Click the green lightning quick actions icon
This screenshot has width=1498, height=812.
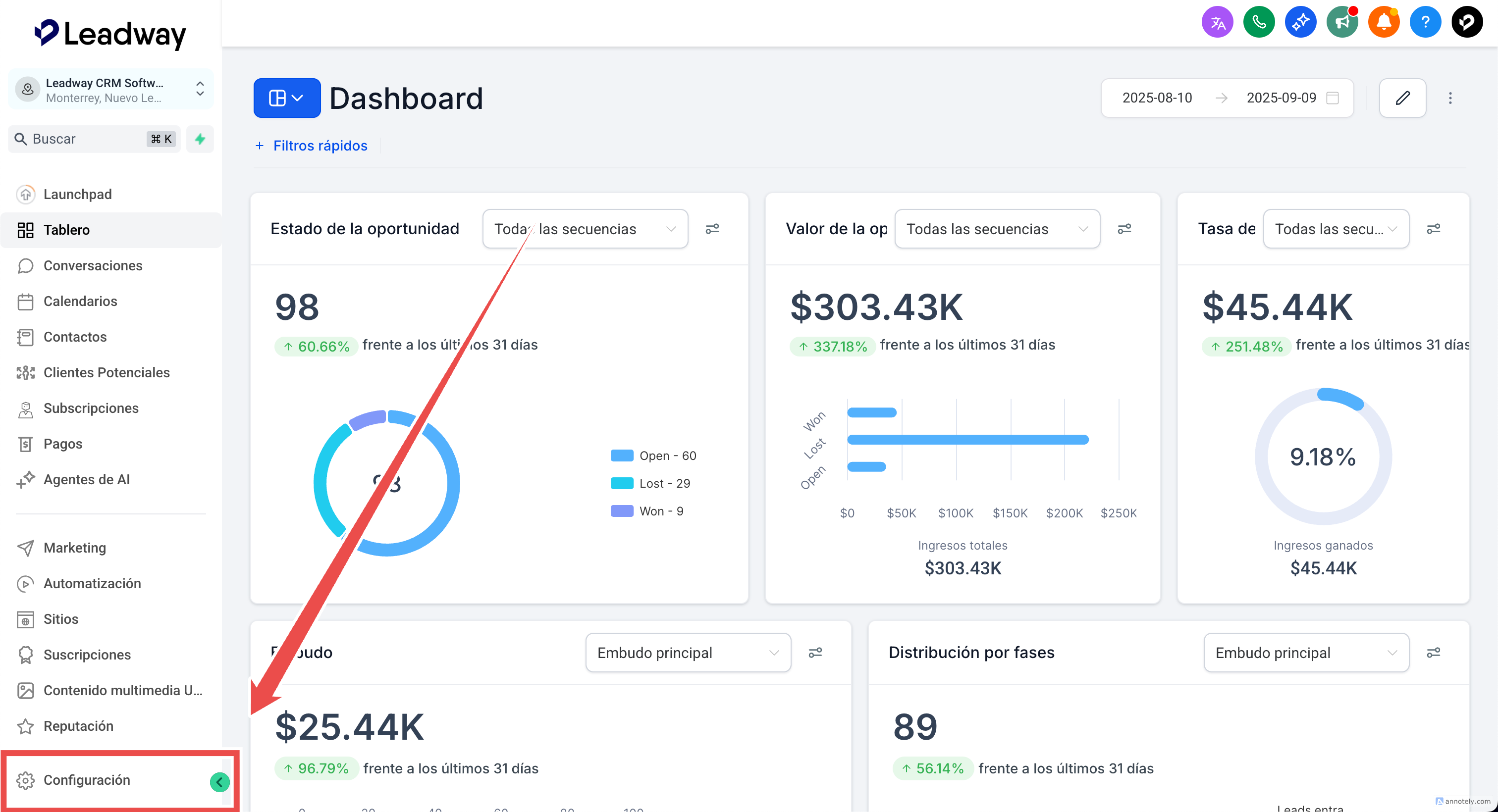200,139
